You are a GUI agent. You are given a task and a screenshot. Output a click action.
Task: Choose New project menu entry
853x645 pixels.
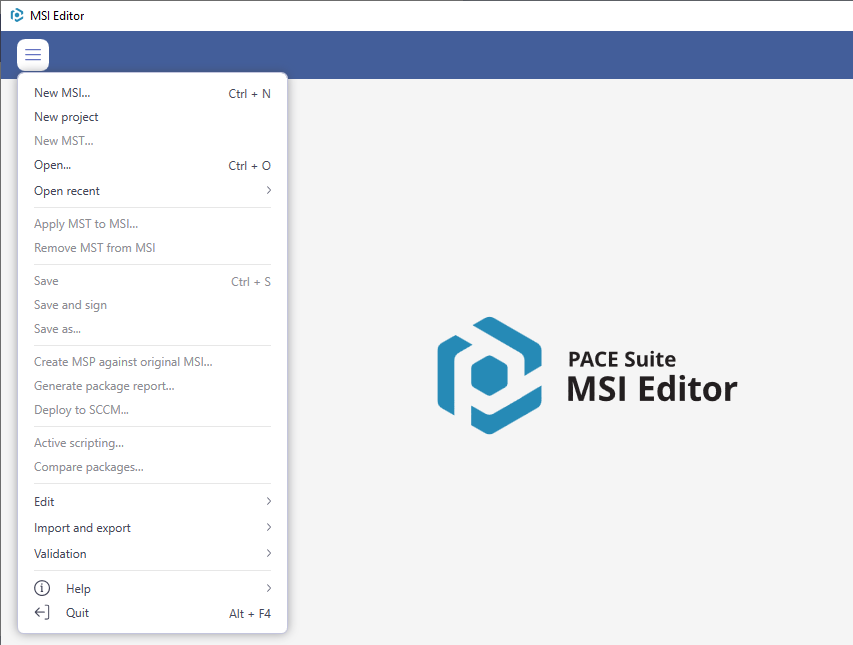click(x=152, y=117)
